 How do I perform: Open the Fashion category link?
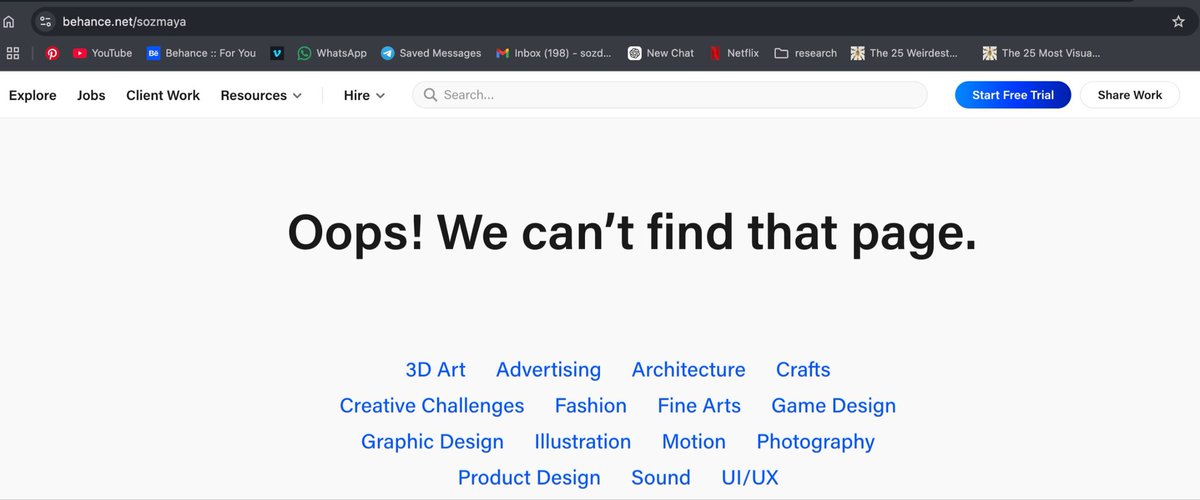591,406
